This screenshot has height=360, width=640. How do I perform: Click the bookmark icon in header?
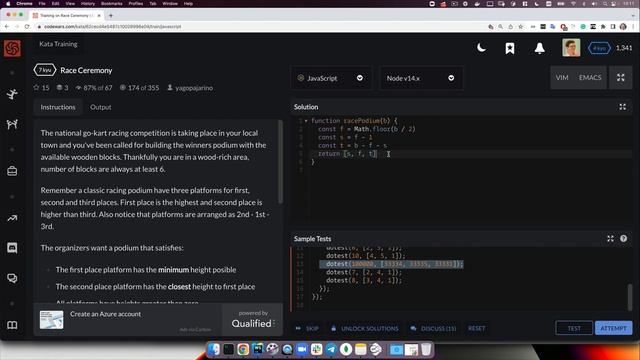coord(510,48)
